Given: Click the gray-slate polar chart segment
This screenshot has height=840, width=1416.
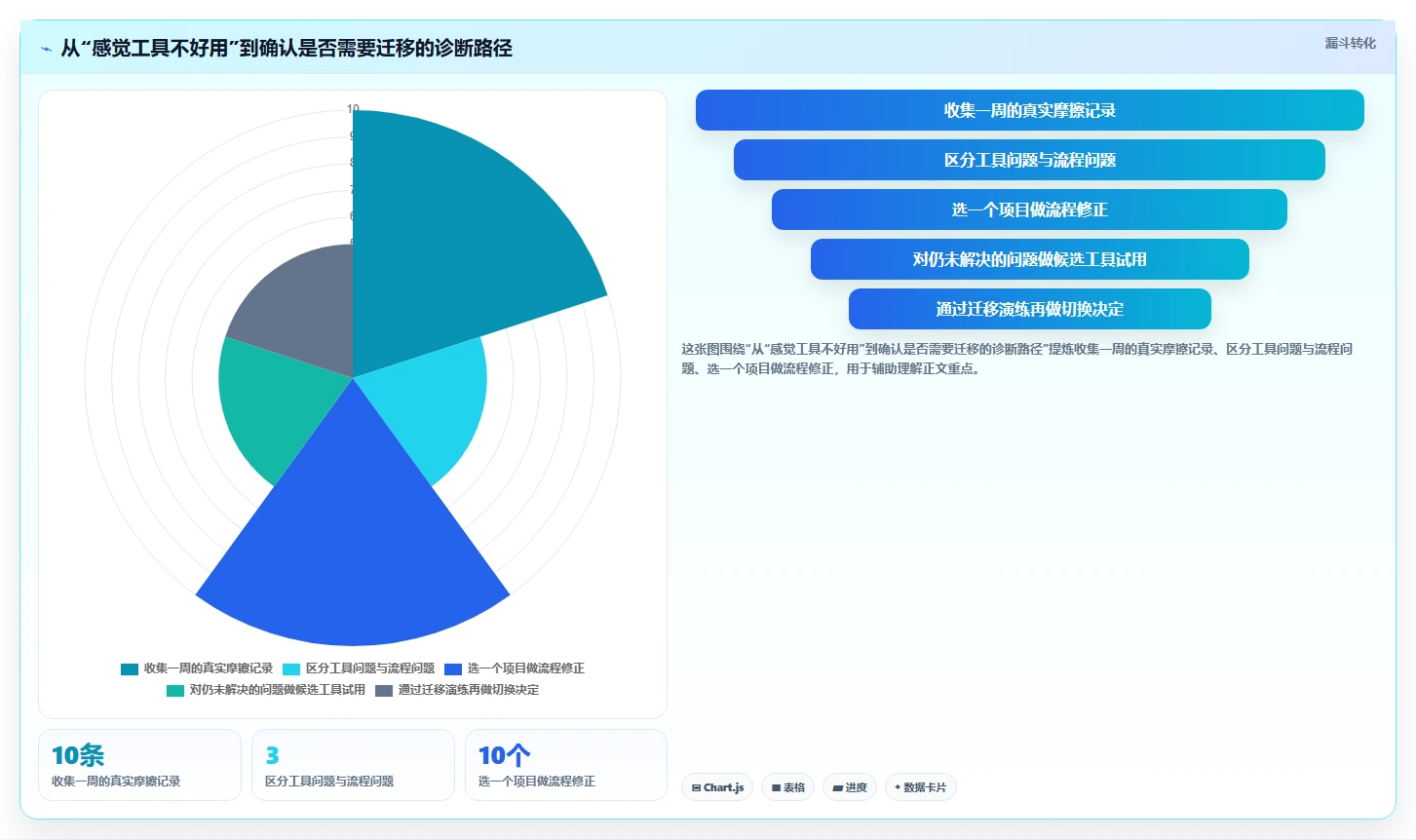Looking at the screenshot, I should tap(302, 312).
